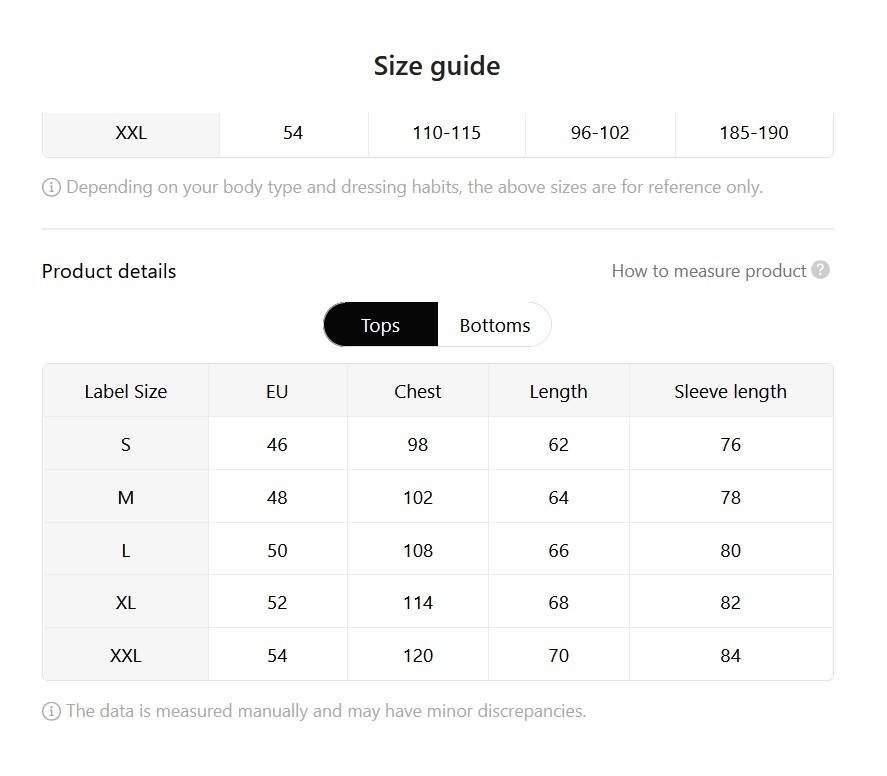Image resolution: width=887 pixels, height=776 pixels.
Task: Click the S label size row
Action: pos(126,444)
